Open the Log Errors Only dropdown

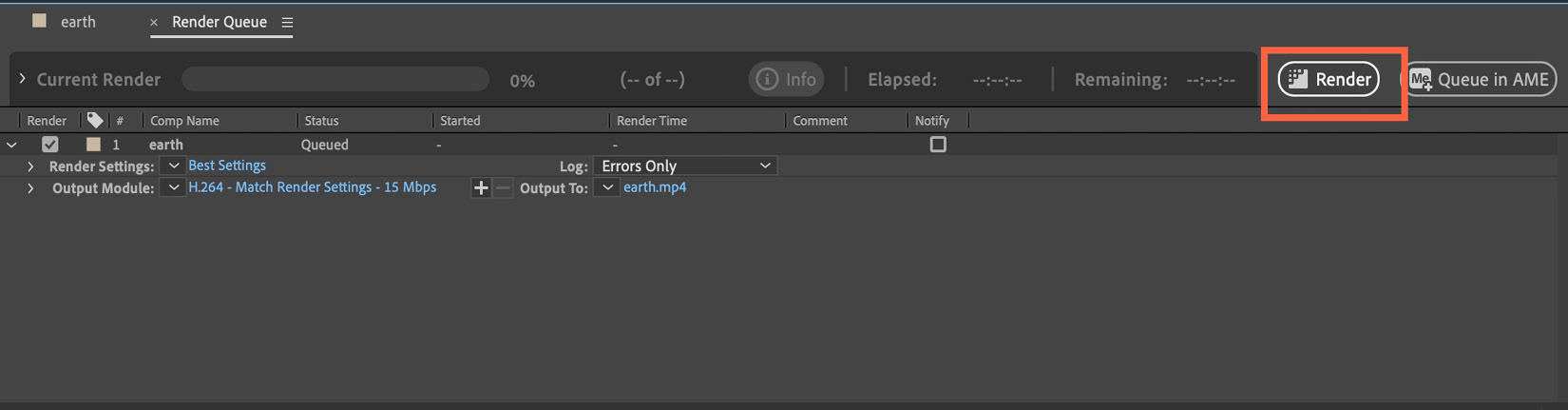point(685,166)
